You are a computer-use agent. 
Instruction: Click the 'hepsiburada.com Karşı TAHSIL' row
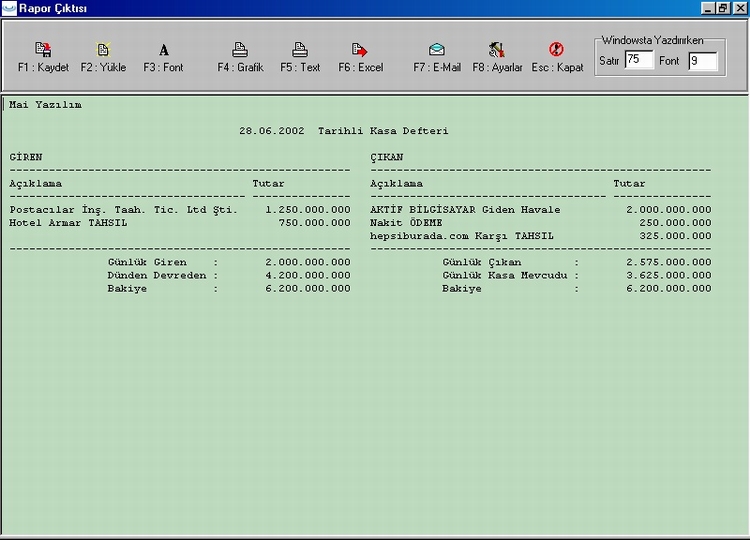pyautogui.click(x=461, y=236)
